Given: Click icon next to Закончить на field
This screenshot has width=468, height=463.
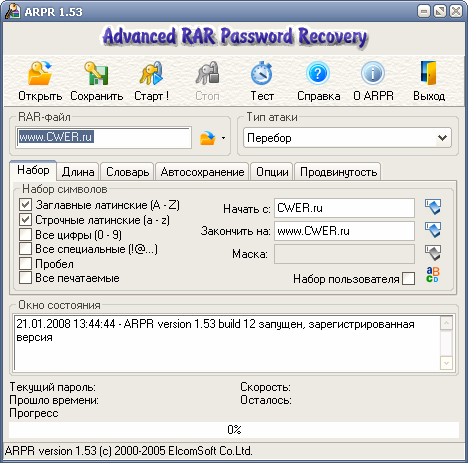Looking at the screenshot, I should pos(433,230).
